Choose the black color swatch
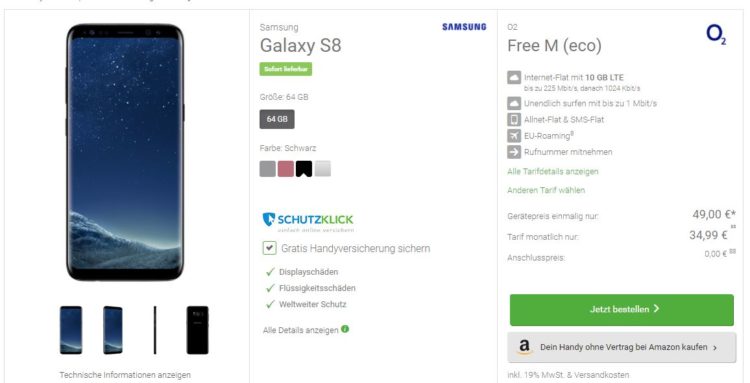This screenshot has width=750, height=383. click(x=304, y=169)
